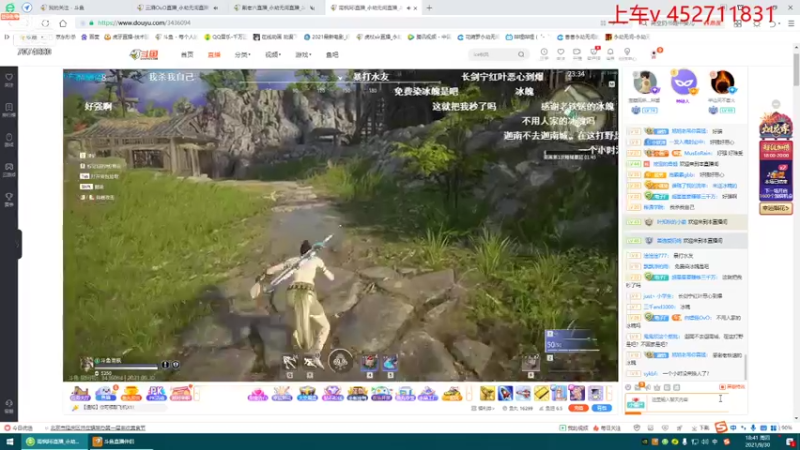Toggle the muted speaker icon on third browser tab
Image resolution: width=800 pixels, height=450 pixels.
312,8
